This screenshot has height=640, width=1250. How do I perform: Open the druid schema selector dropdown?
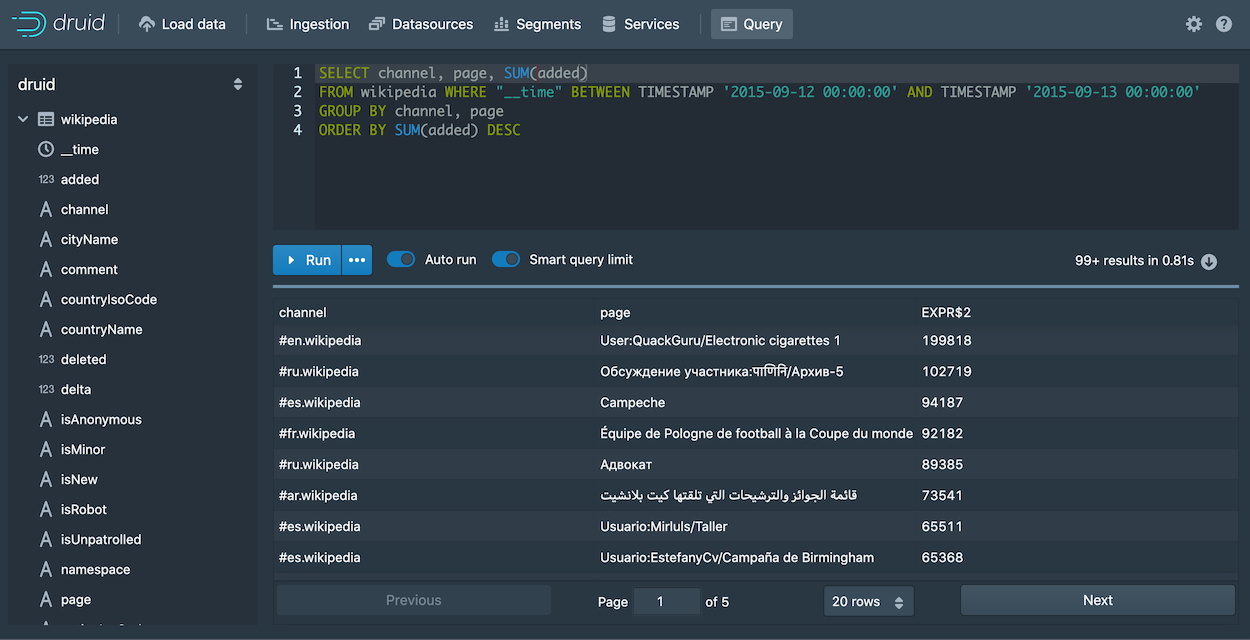(131, 84)
